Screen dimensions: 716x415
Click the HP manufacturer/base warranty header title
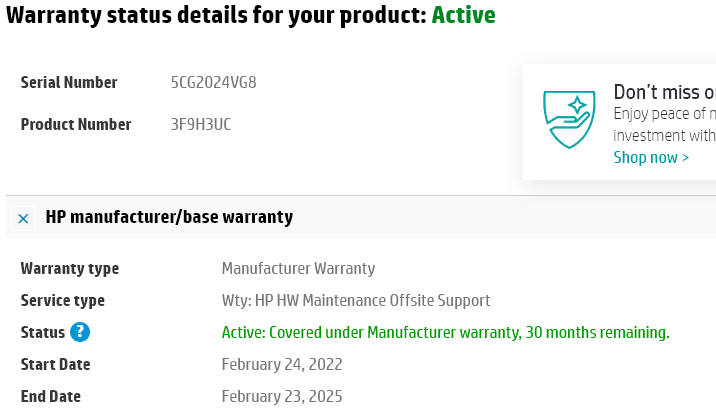coord(169,217)
